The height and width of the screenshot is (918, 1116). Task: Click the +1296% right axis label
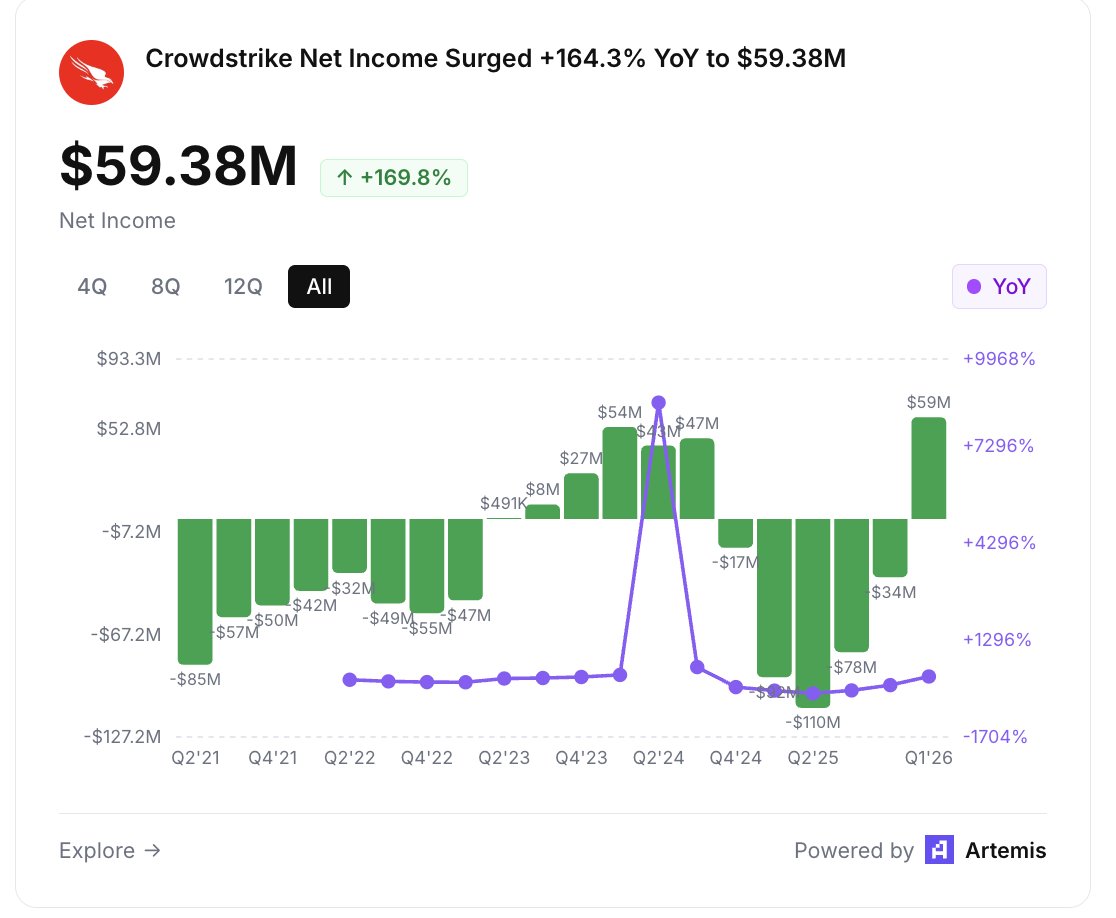(x=996, y=639)
